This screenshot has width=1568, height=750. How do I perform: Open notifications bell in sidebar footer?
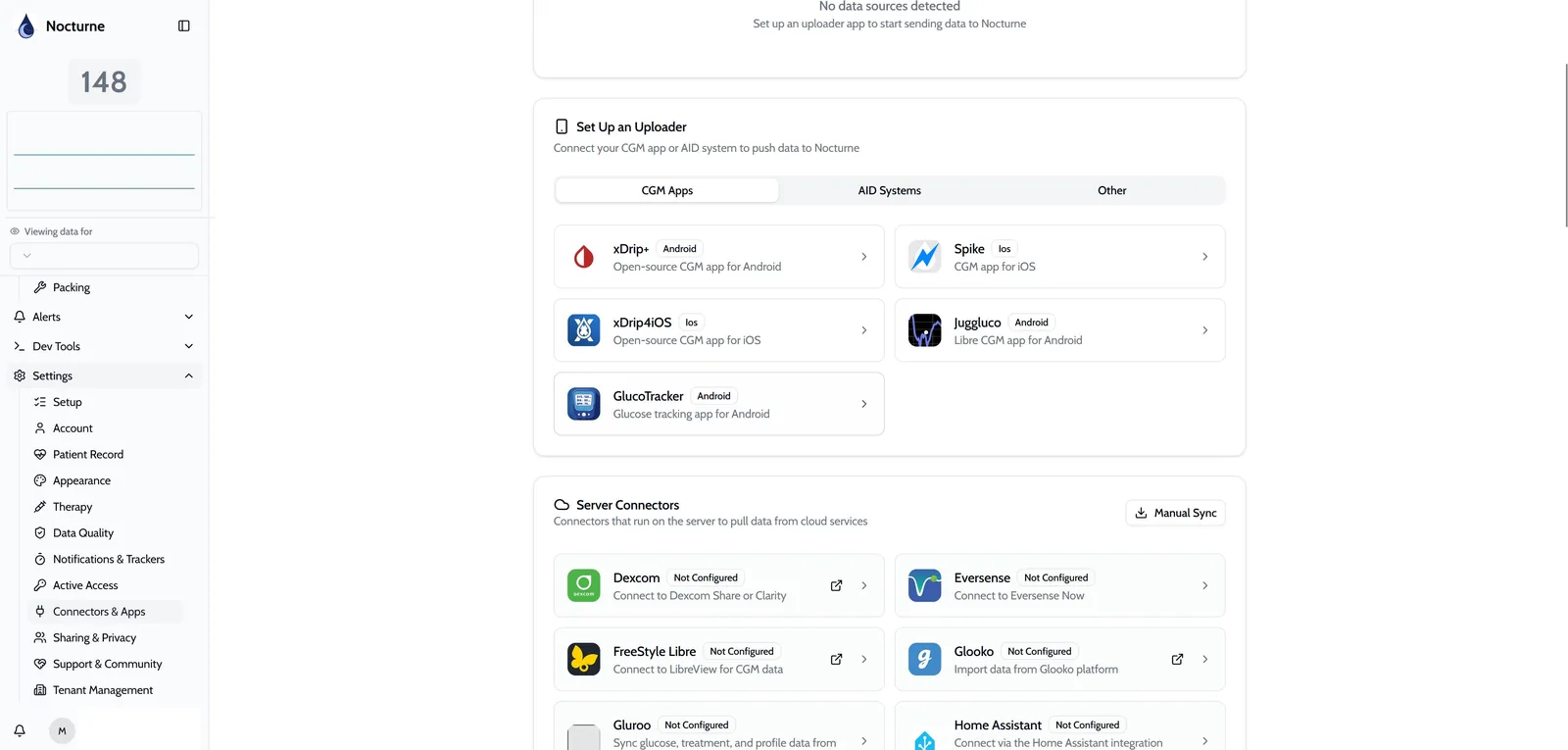(x=20, y=730)
